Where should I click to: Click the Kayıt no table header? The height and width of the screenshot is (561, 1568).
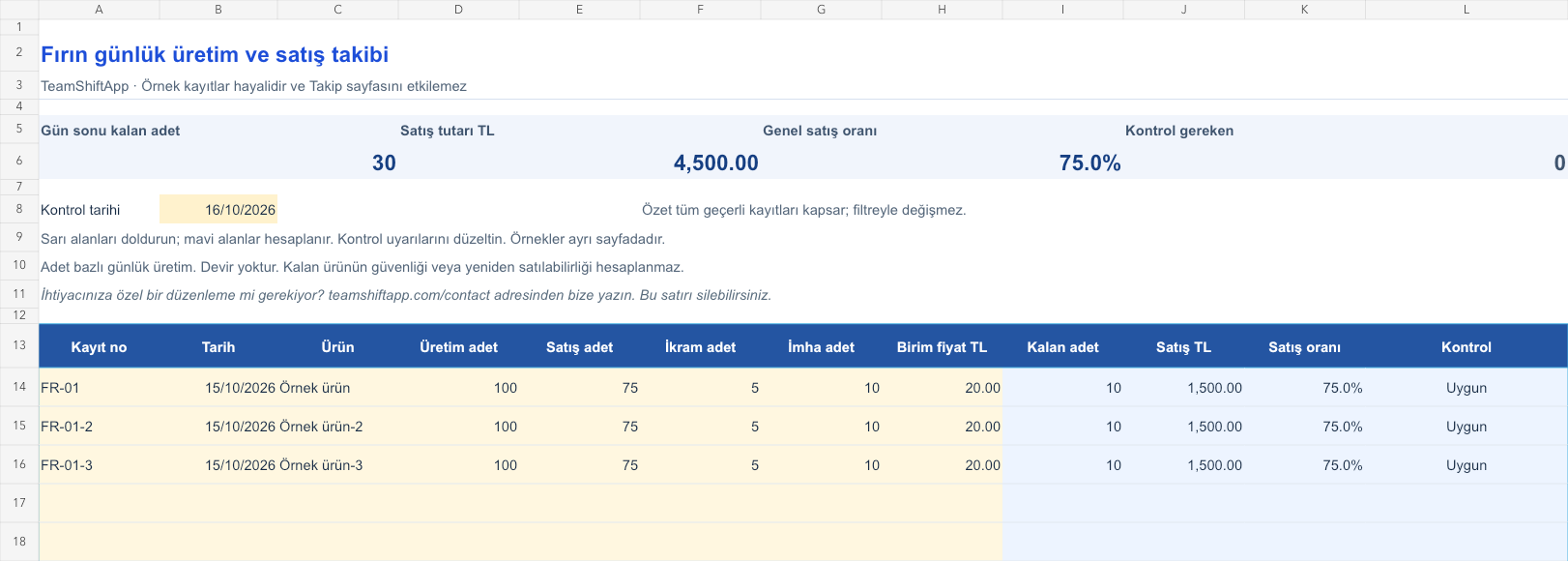[99, 347]
